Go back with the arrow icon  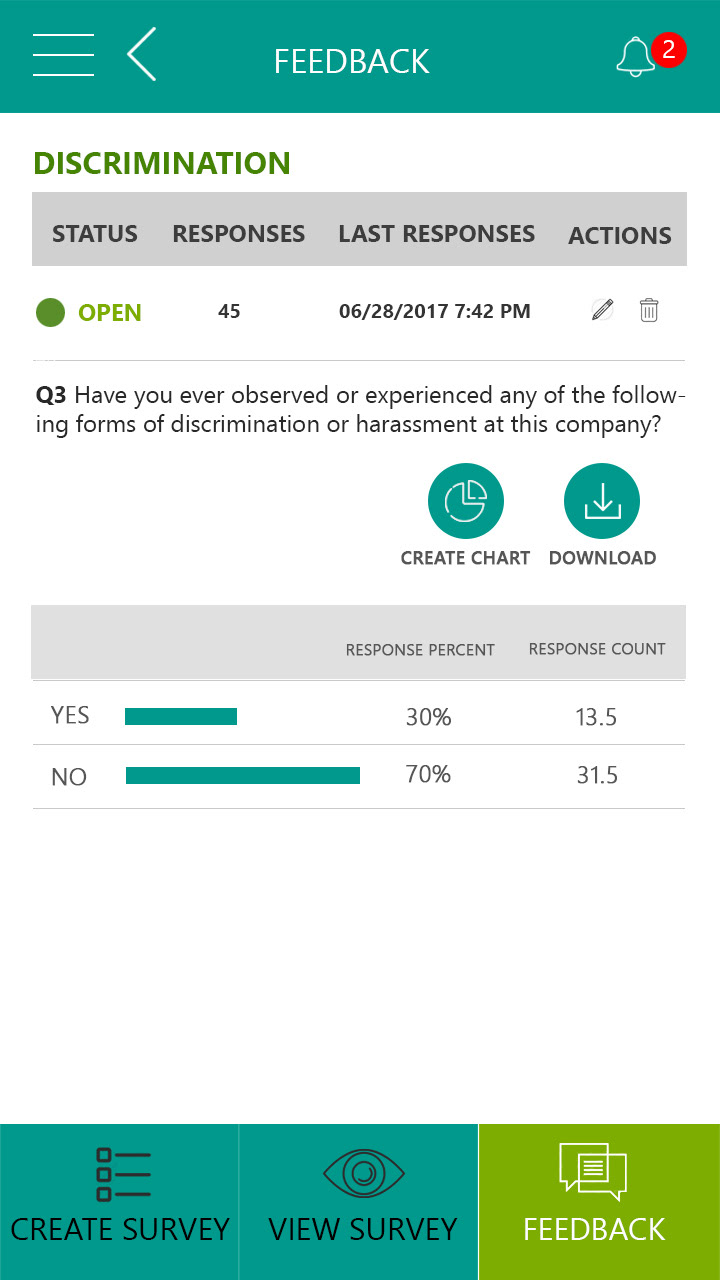142,55
